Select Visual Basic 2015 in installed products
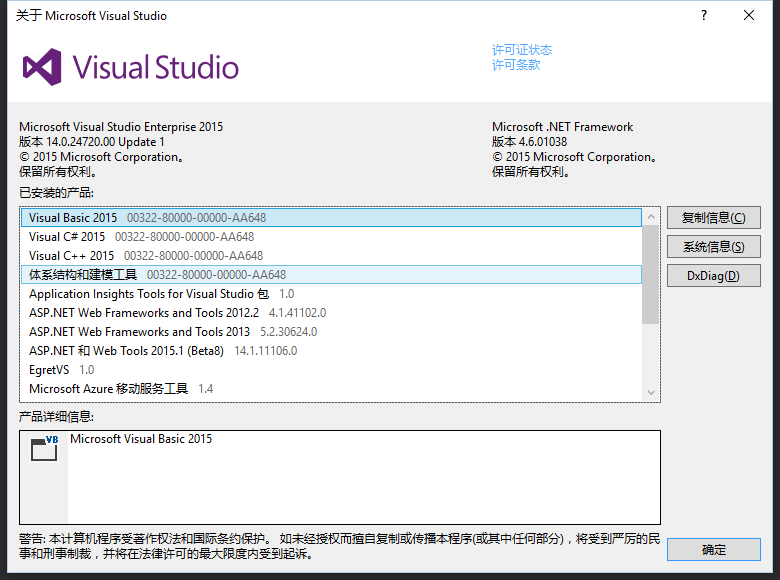 point(331,218)
